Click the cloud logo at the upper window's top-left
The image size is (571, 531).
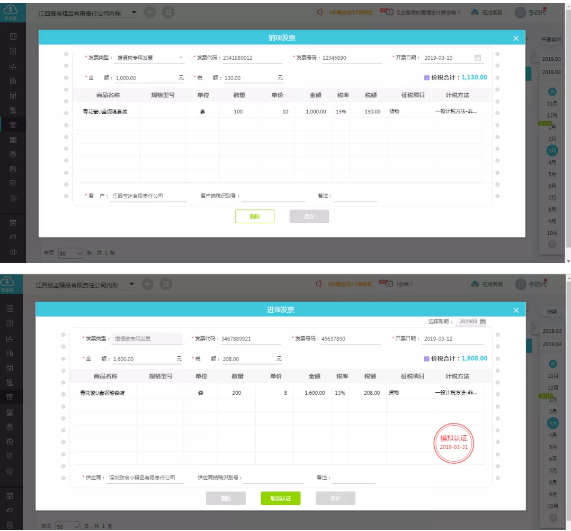[x=11, y=11]
